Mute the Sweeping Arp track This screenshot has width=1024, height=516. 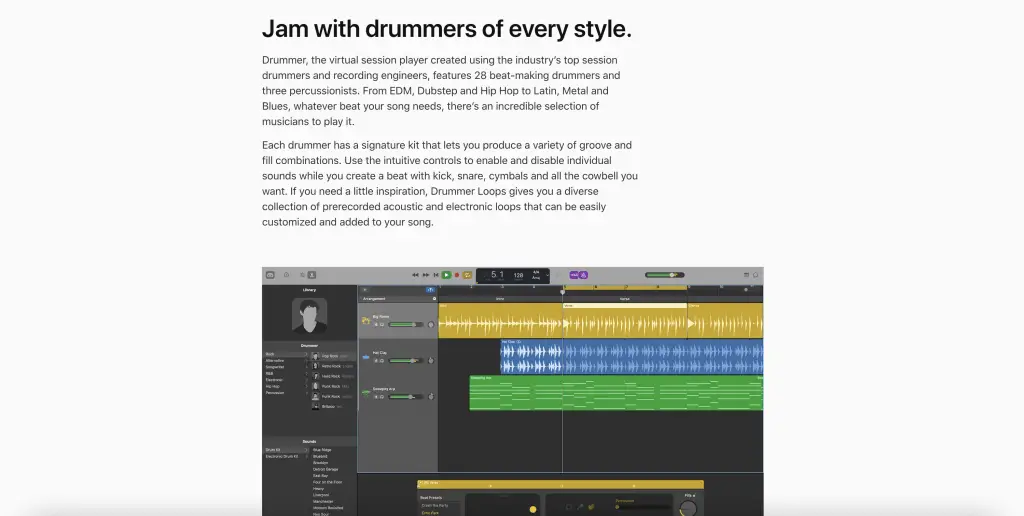(376, 396)
